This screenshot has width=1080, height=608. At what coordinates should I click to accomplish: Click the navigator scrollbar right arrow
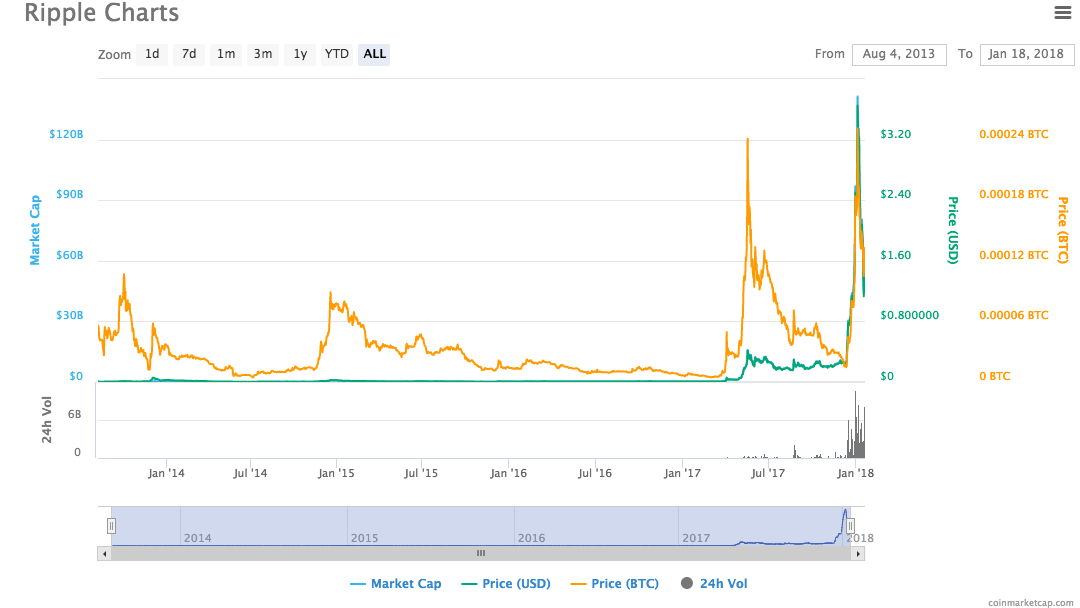coord(858,554)
